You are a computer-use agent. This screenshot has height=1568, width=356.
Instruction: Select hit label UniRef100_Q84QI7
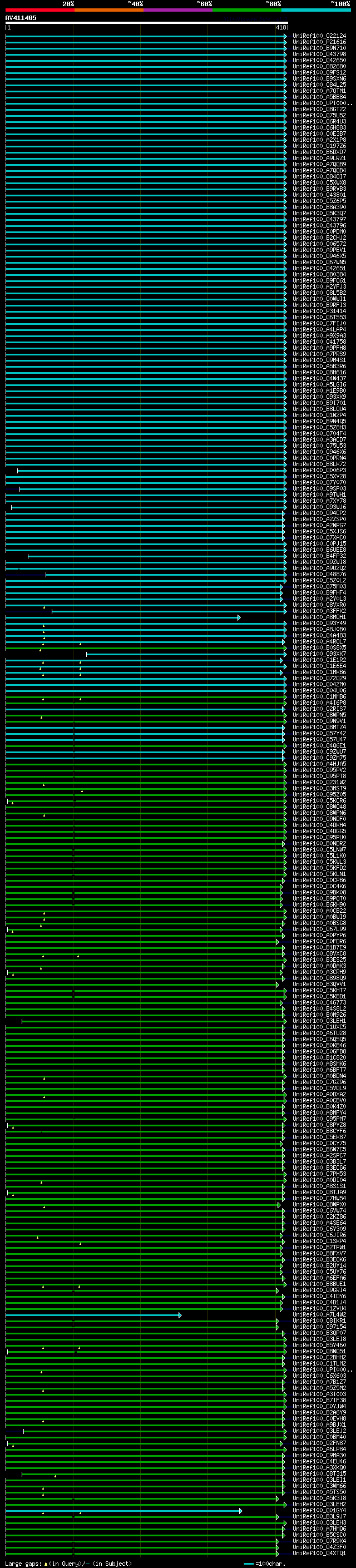pos(319,176)
